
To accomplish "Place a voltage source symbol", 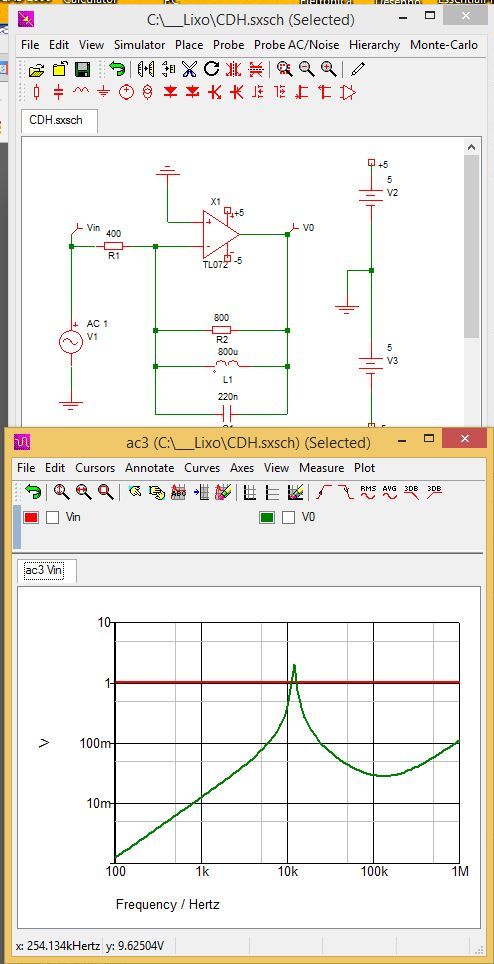I will (126, 93).
